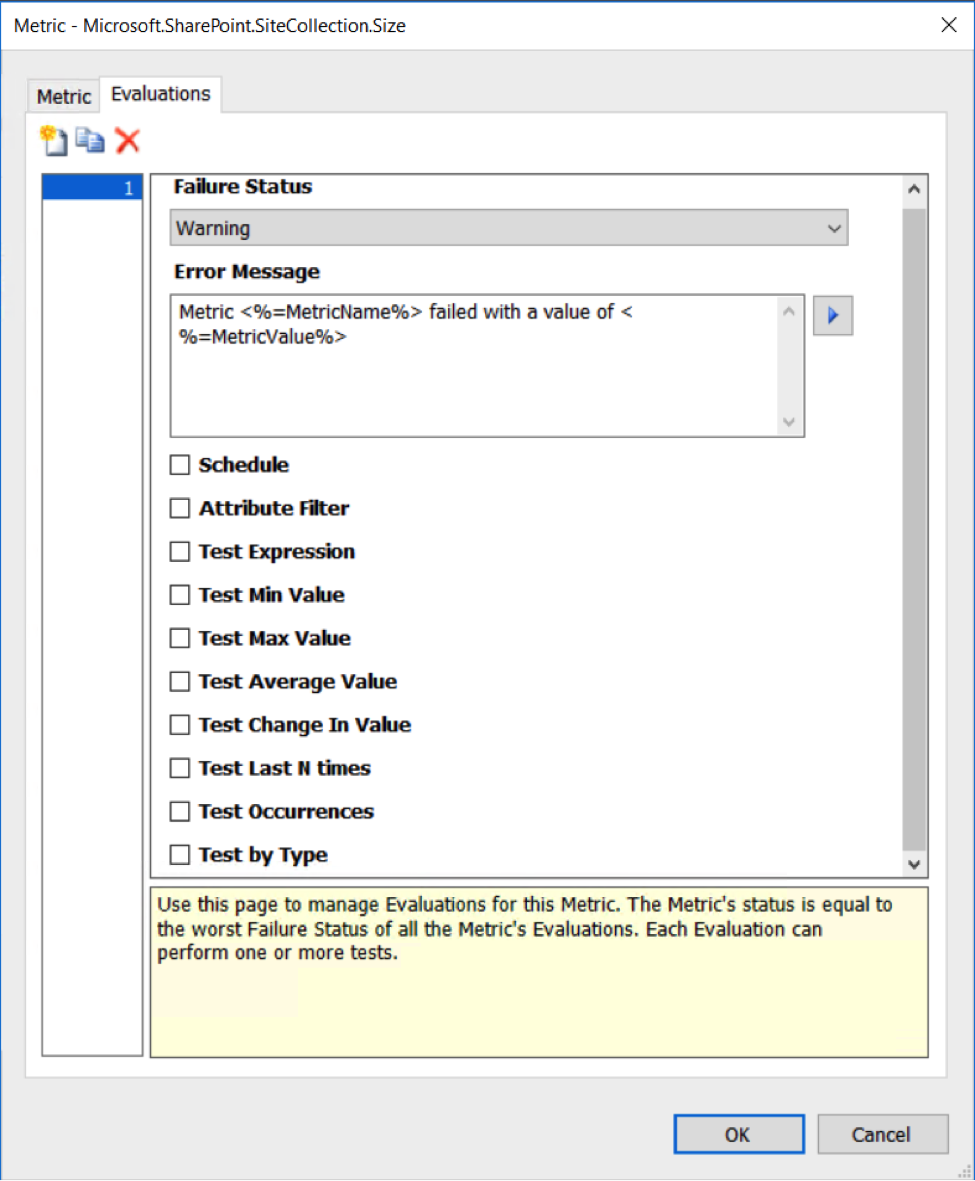975x1181 pixels.
Task: Click the Error Message box scroll-up arrow
Action: point(789,311)
